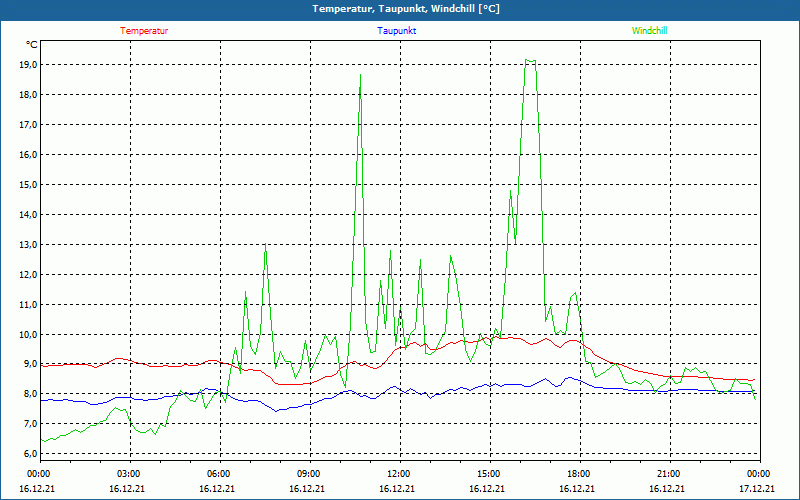Screen dimensions: 800x500
Task: Click the green Windchill legend label
Action: tap(650, 31)
